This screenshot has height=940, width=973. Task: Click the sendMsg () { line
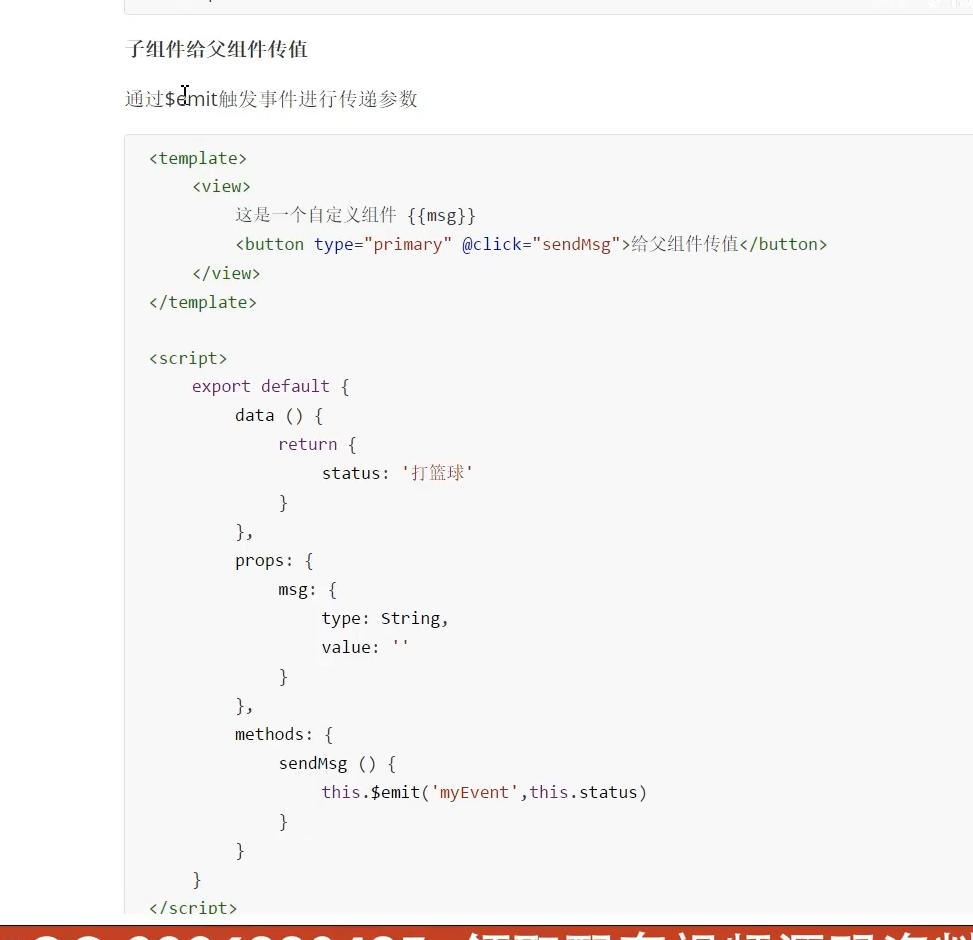pos(337,763)
